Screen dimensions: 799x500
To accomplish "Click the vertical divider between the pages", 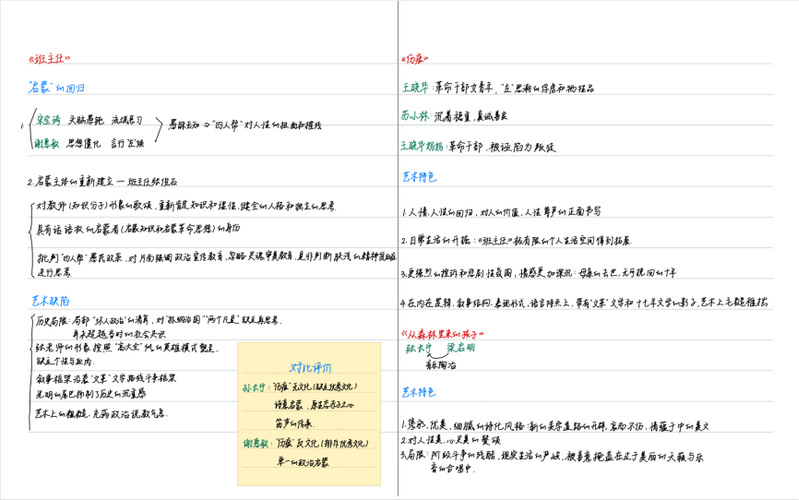I will point(397,250).
